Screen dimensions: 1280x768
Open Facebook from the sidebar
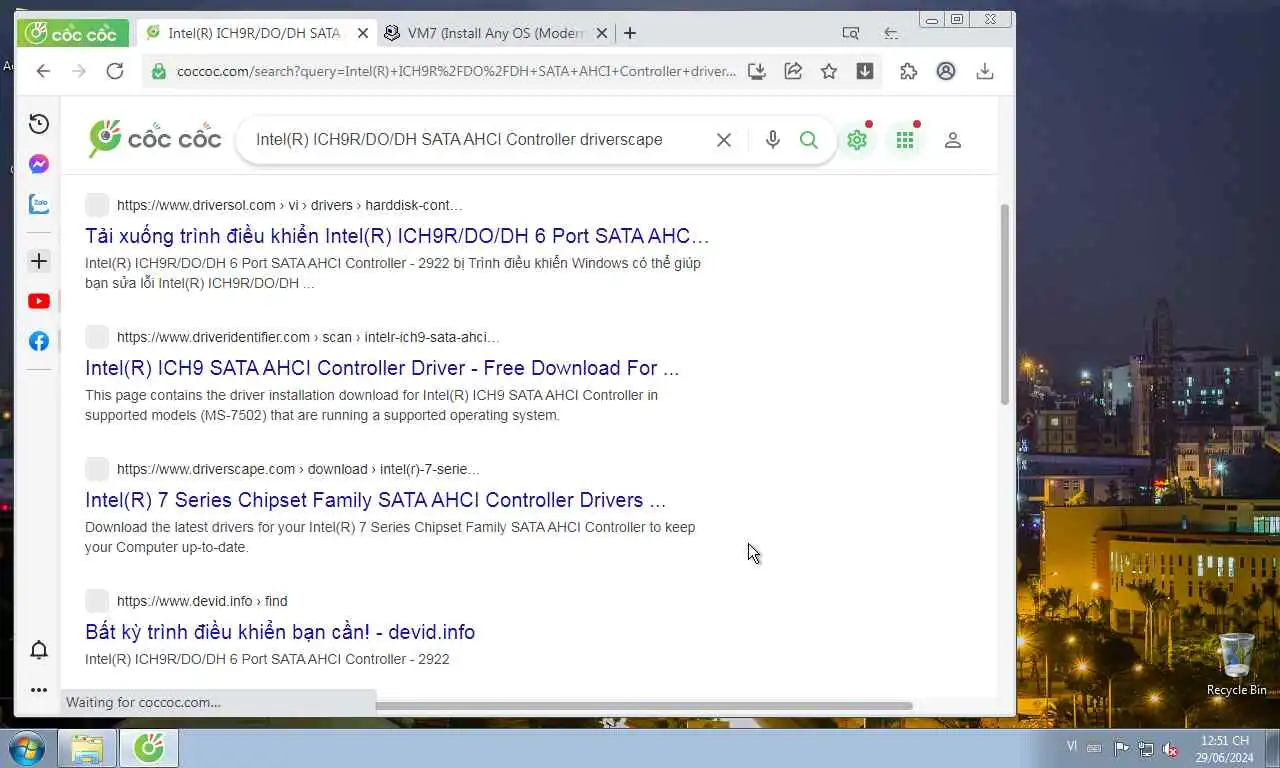[x=39, y=341]
